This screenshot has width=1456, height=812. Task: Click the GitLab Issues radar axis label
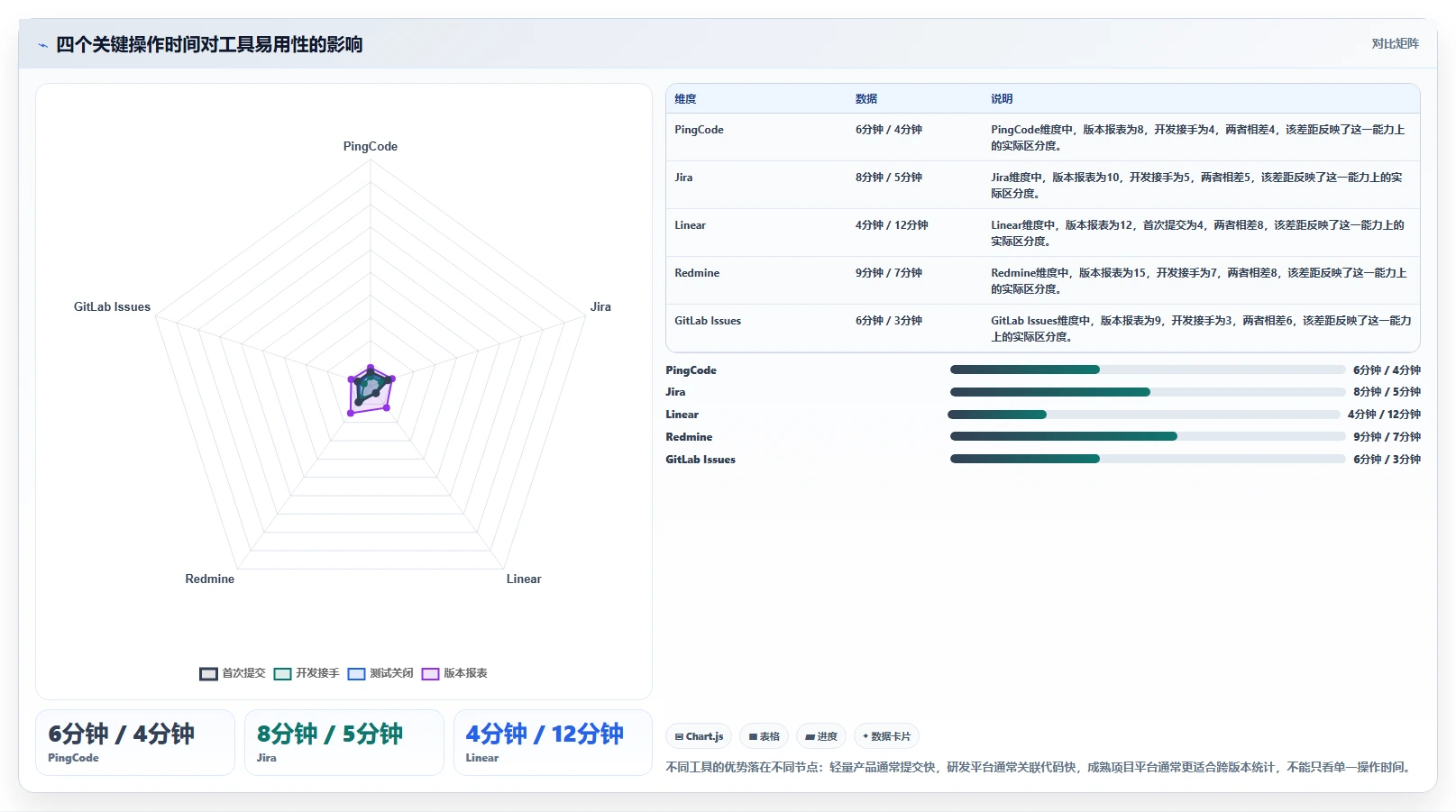pyautogui.click(x=112, y=306)
